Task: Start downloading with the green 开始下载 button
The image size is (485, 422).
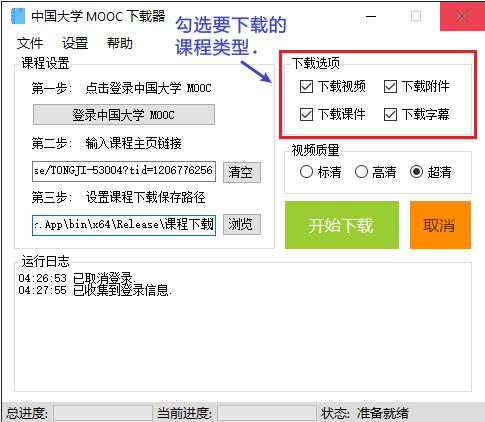Action: (x=342, y=225)
